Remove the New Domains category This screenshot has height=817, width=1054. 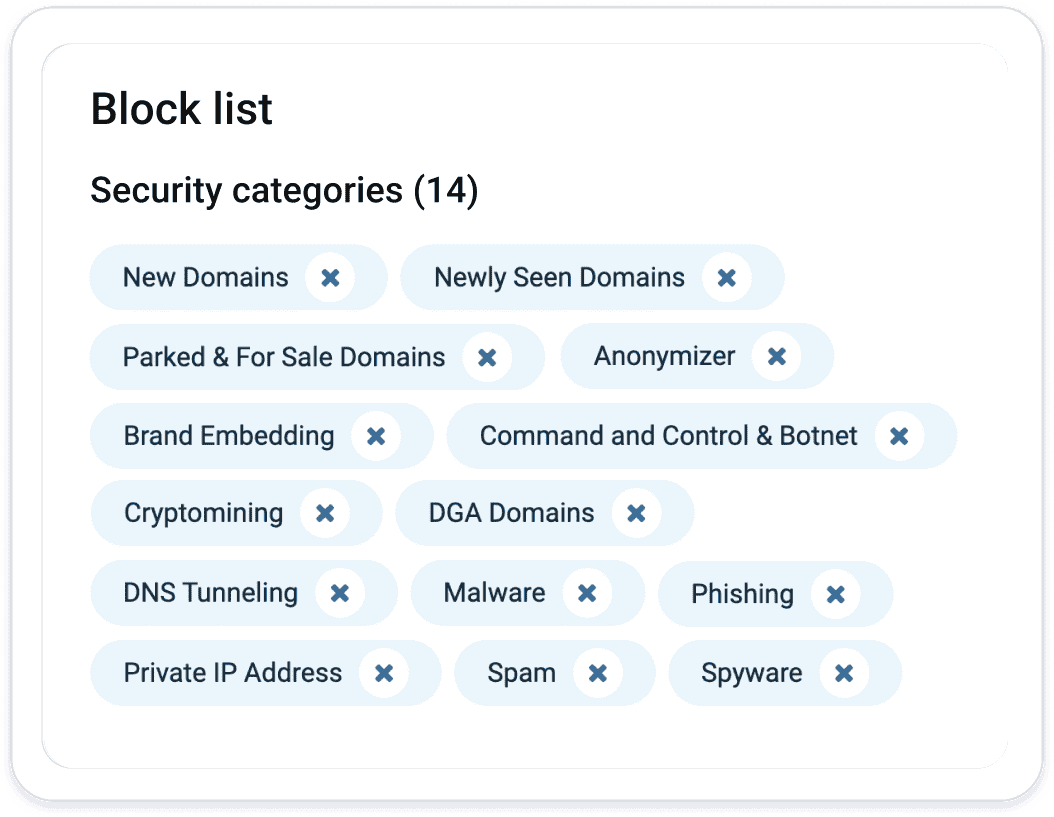pyautogui.click(x=330, y=278)
